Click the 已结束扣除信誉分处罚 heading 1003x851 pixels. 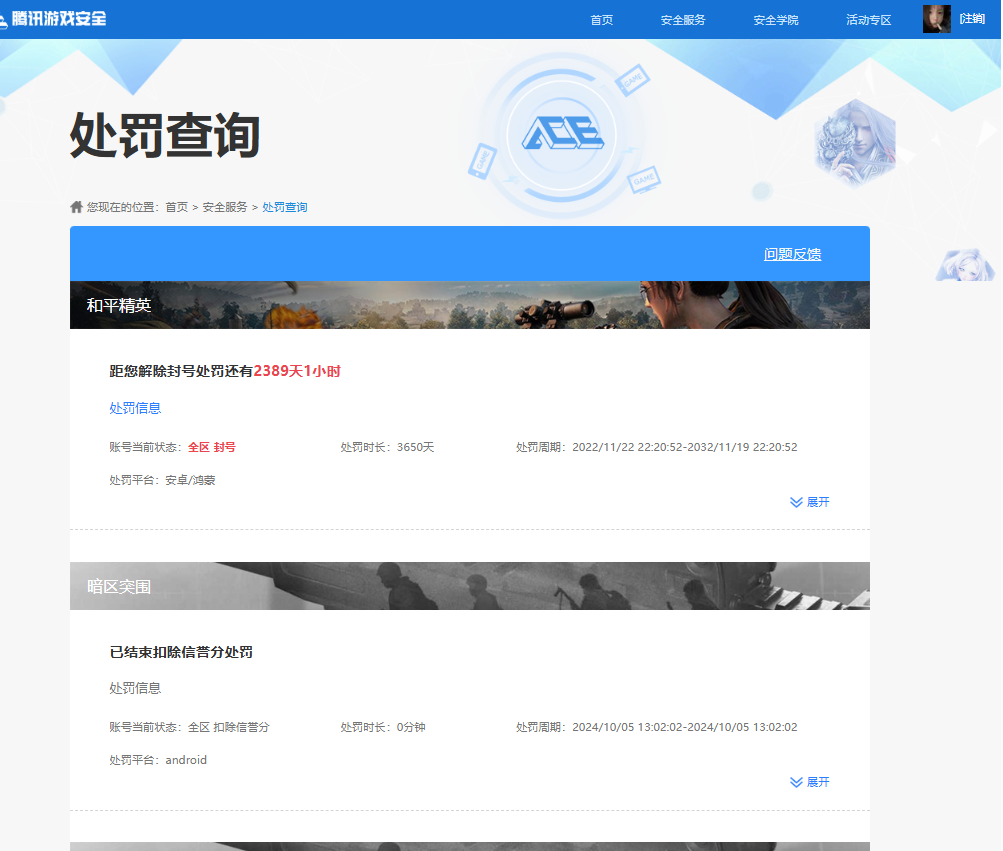(181, 652)
